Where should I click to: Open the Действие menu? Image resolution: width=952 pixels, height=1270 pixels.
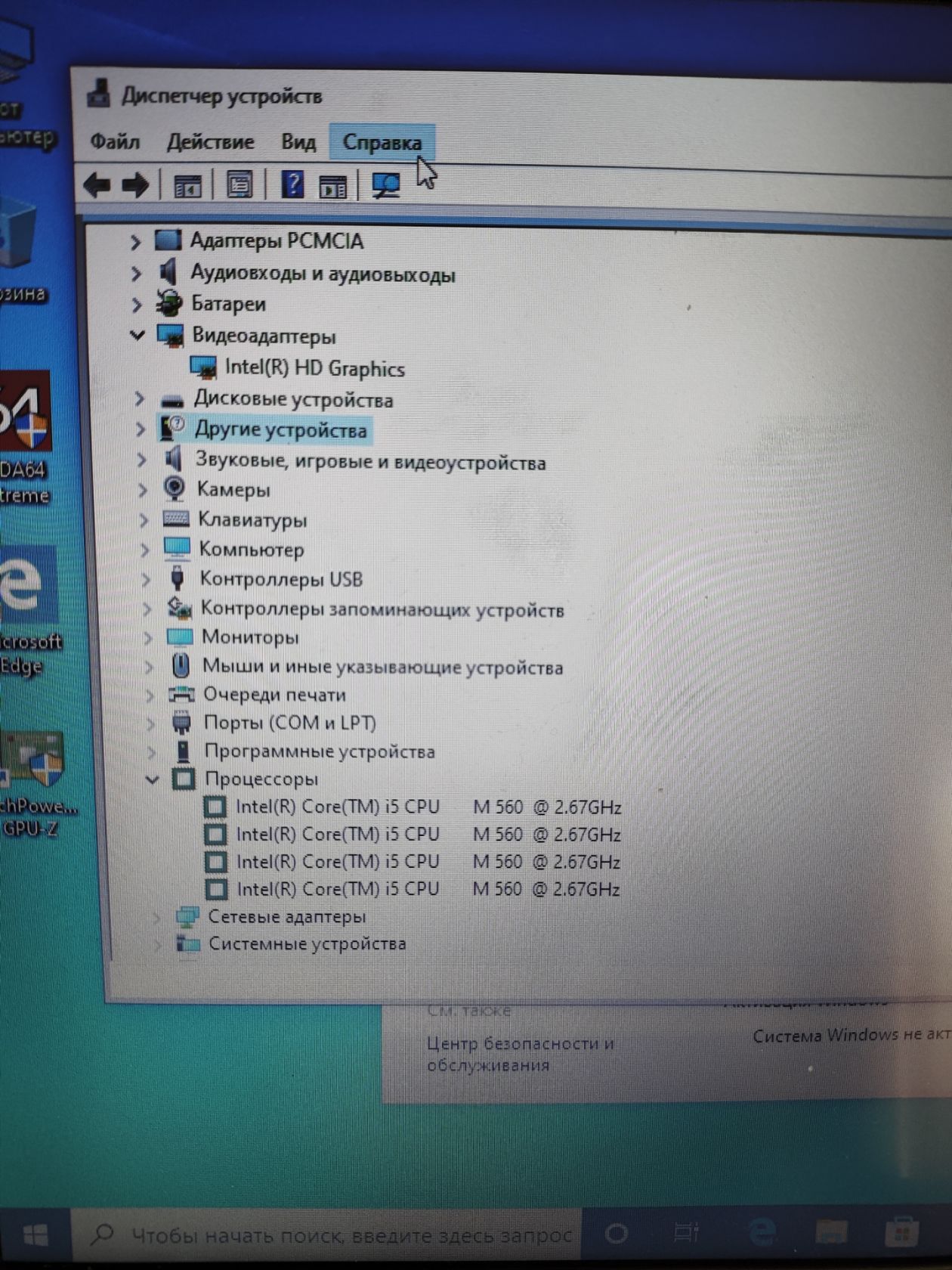tap(210, 141)
